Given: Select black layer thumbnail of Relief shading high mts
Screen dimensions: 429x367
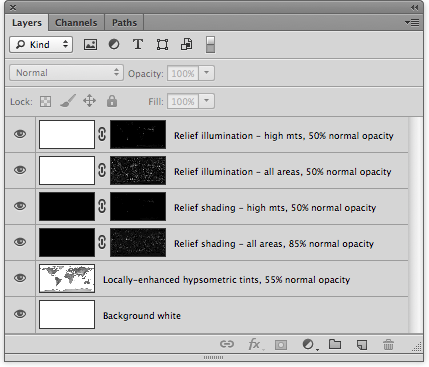Looking at the screenshot, I should click(x=67, y=206).
